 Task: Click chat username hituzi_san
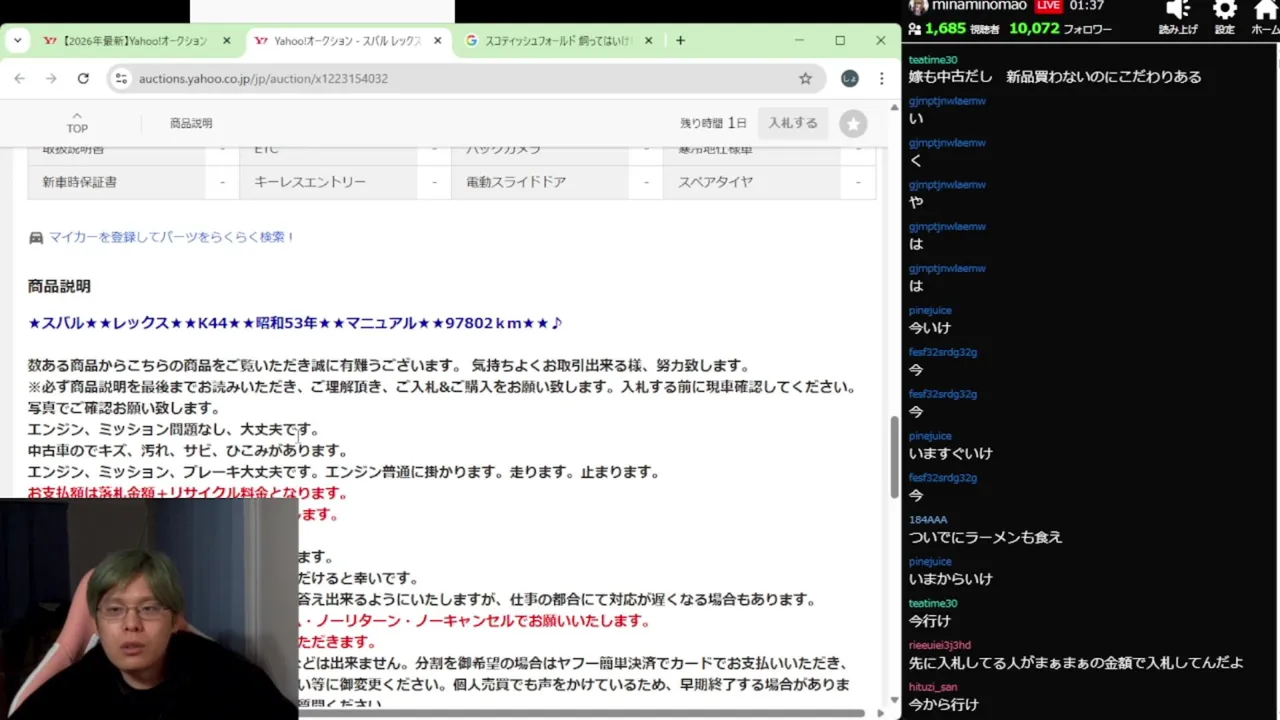pos(933,687)
